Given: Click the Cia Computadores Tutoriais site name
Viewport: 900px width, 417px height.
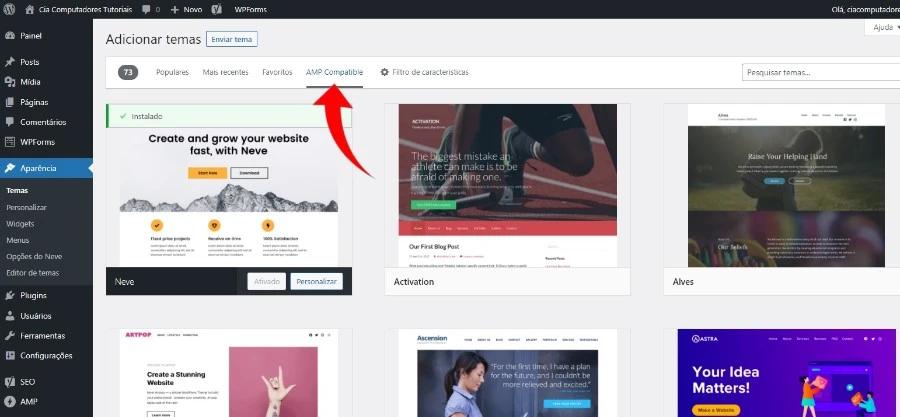Looking at the screenshot, I should pos(86,10).
